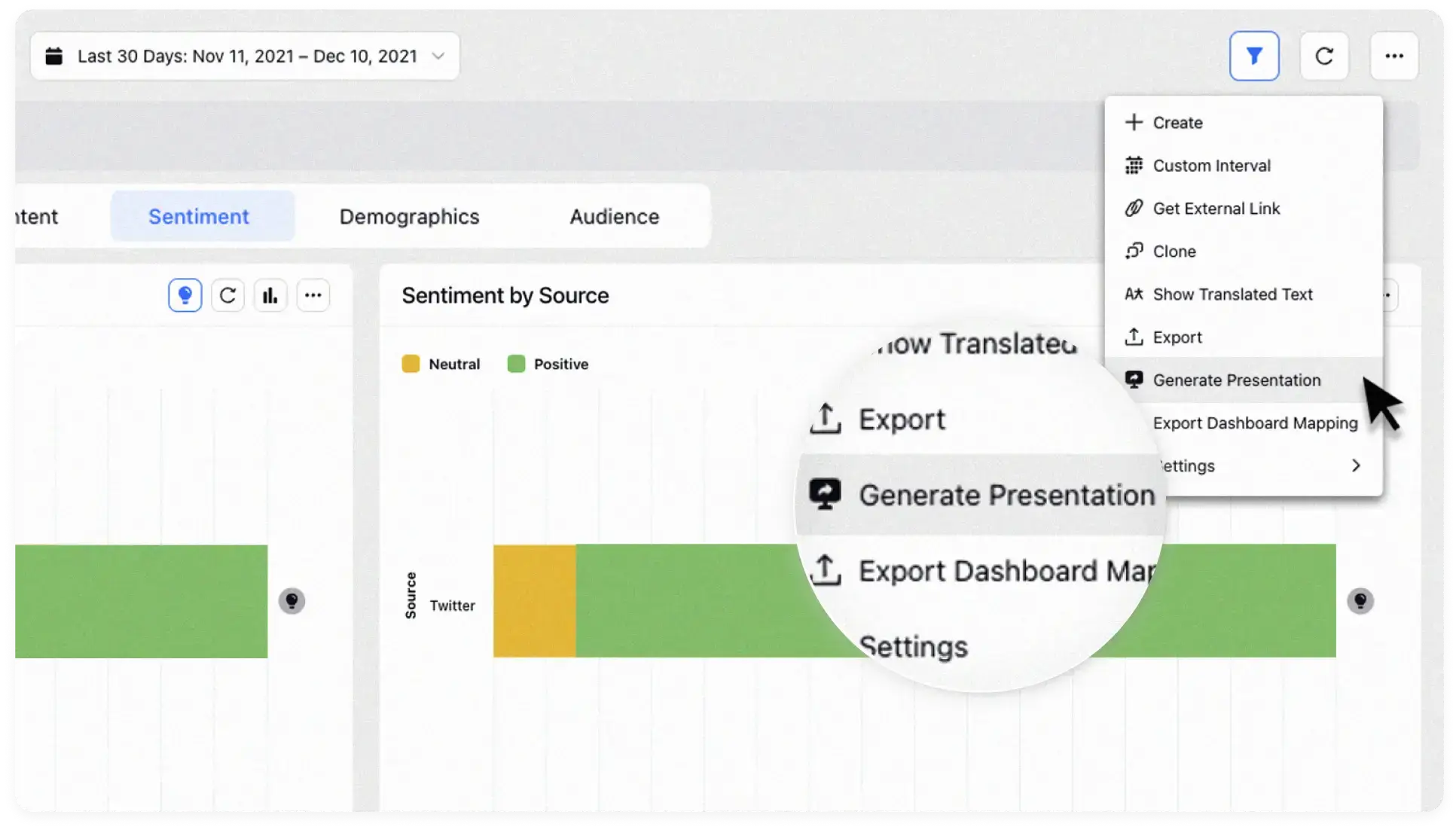Image resolution: width=1456 pixels, height=830 pixels.
Task: Select the Audience tab
Action: [x=614, y=216]
